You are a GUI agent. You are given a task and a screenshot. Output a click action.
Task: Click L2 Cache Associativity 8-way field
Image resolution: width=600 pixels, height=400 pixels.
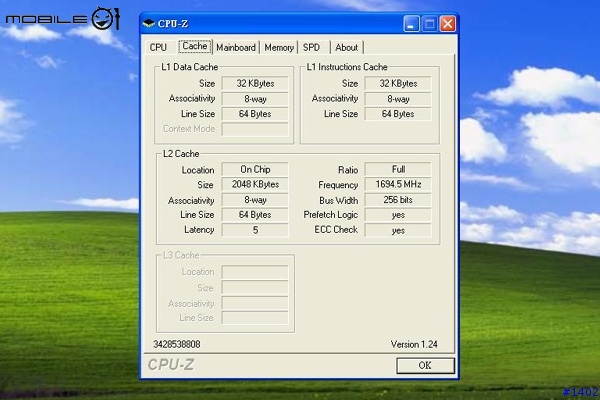255,200
